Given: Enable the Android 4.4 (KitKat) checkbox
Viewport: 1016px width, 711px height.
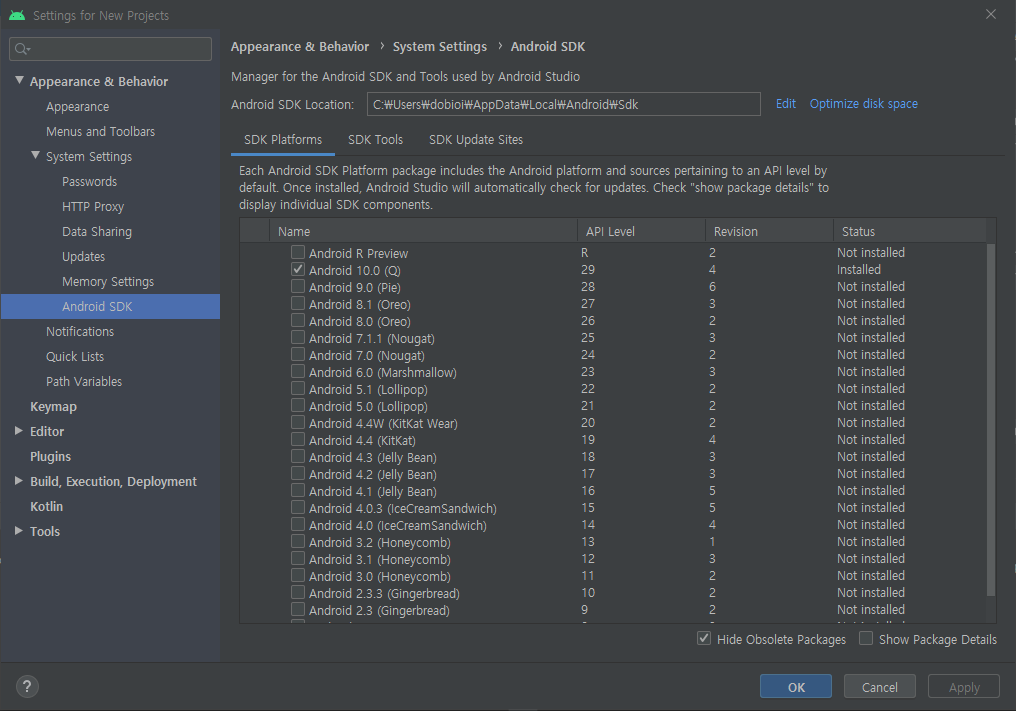Looking at the screenshot, I should pos(298,439).
